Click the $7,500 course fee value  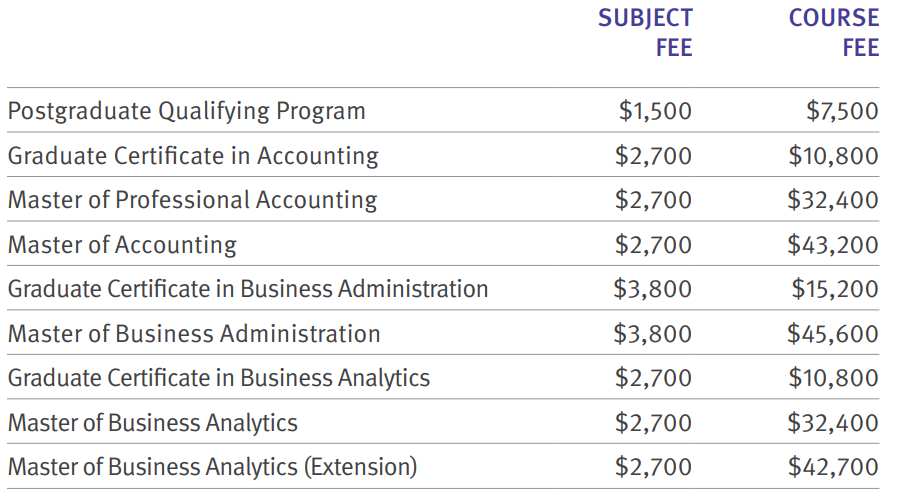[842, 112]
